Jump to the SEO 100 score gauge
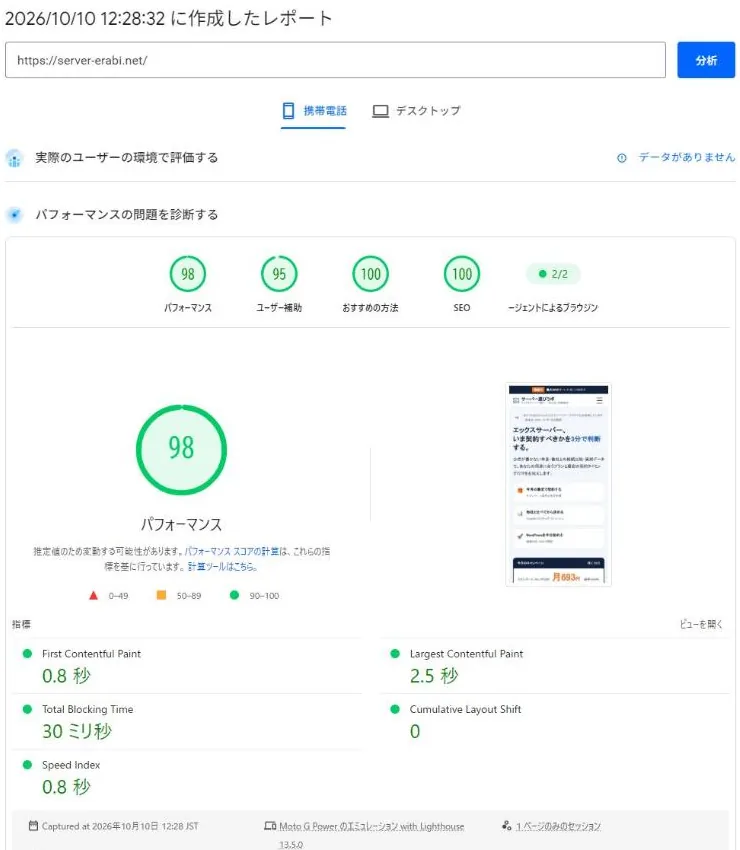This screenshot has height=850, width=740. (461, 274)
